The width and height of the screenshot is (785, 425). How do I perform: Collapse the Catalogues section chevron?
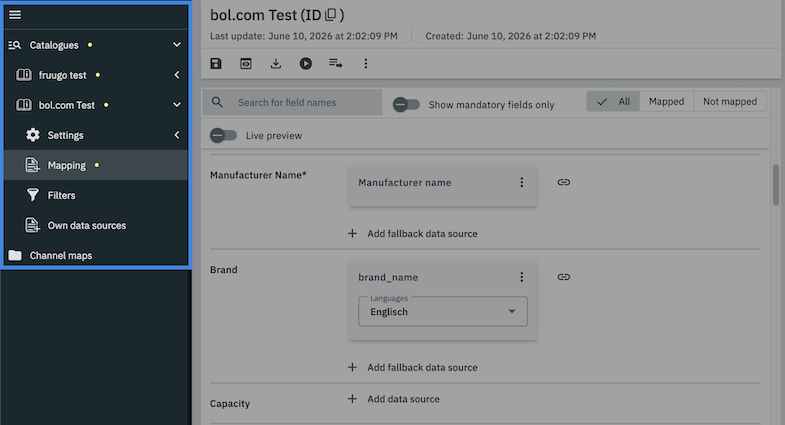[x=177, y=45]
